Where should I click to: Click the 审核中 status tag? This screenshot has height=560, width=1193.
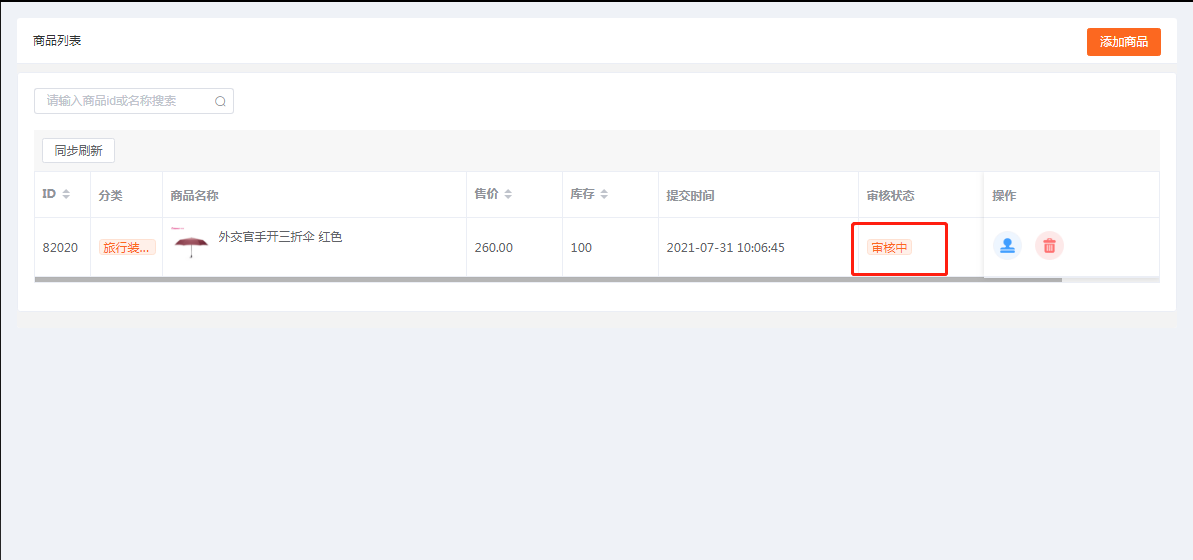pos(889,247)
